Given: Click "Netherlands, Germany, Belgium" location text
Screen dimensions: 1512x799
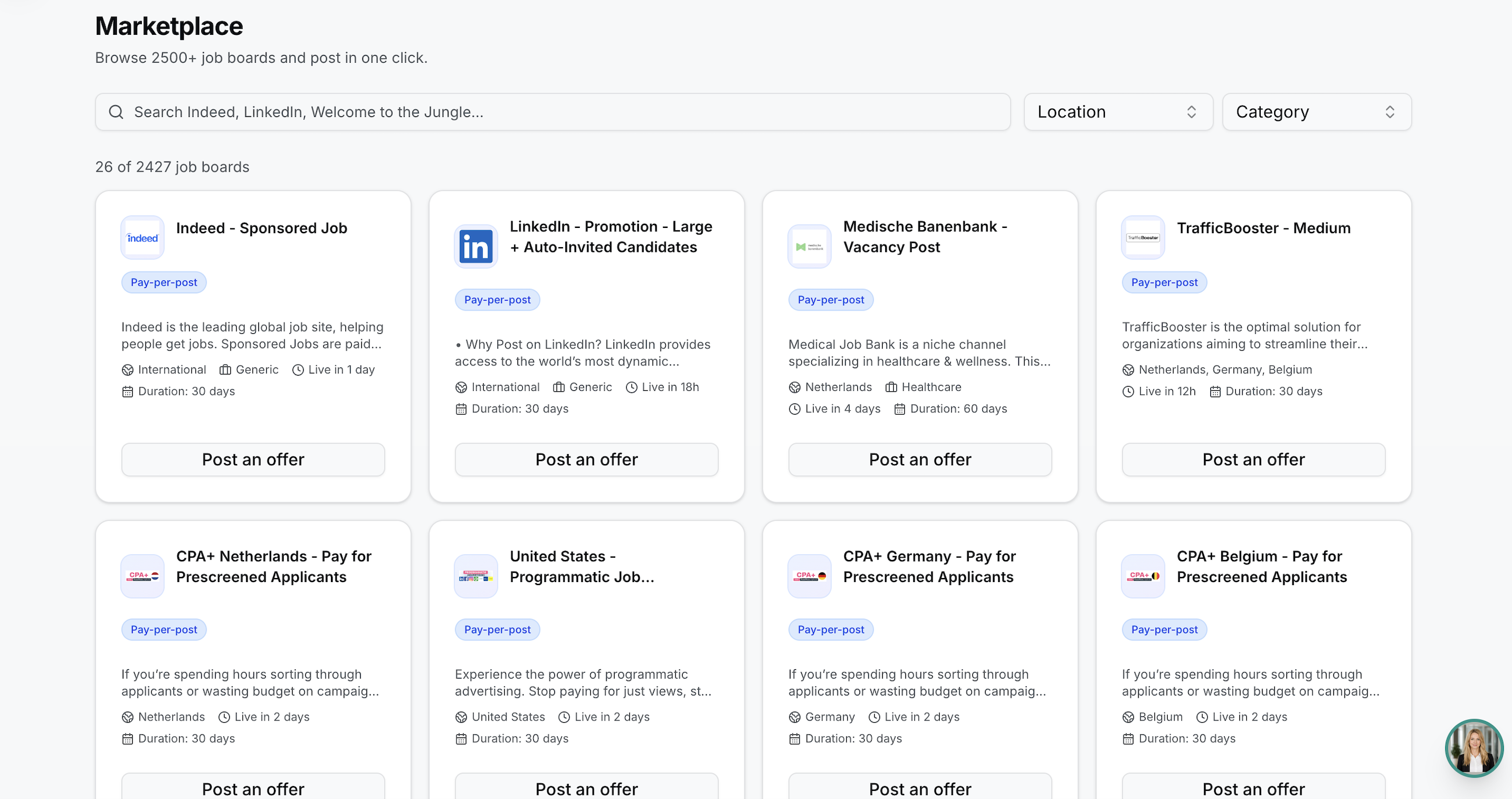Looking at the screenshot, I should [x=1225, y=370].
